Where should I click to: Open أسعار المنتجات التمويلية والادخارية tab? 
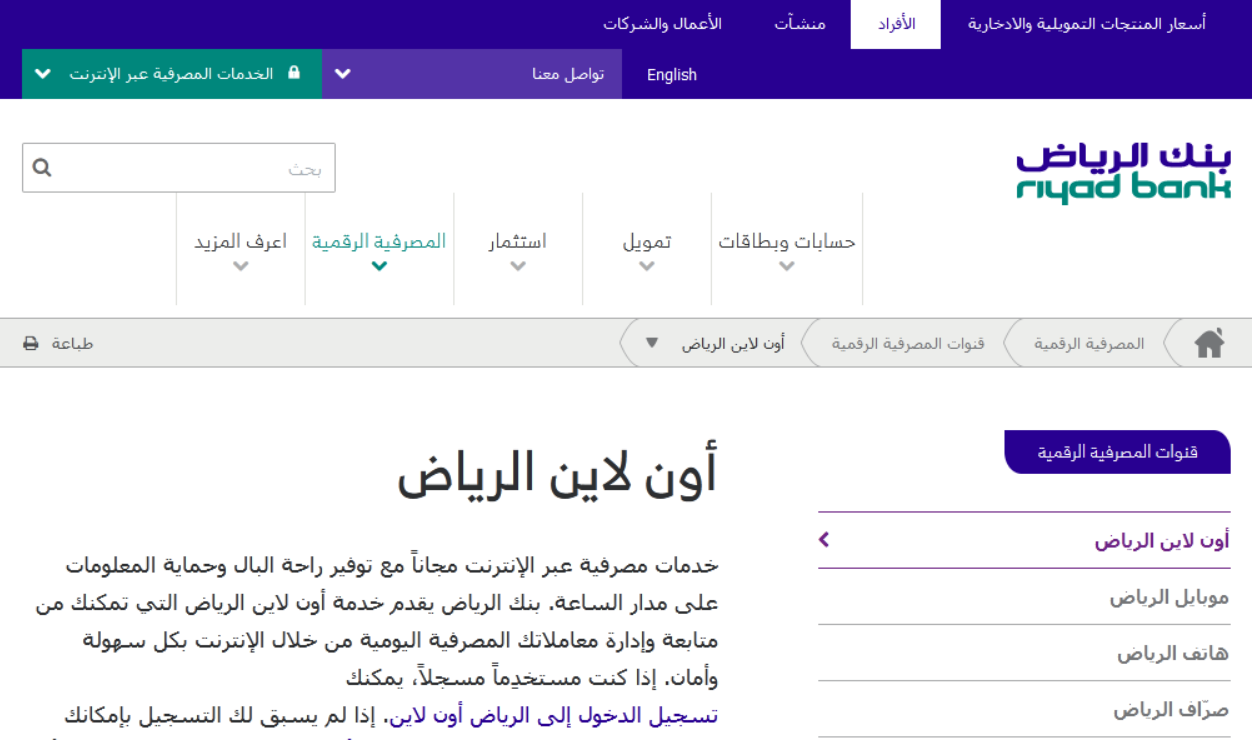click(x=1087, y=24)
